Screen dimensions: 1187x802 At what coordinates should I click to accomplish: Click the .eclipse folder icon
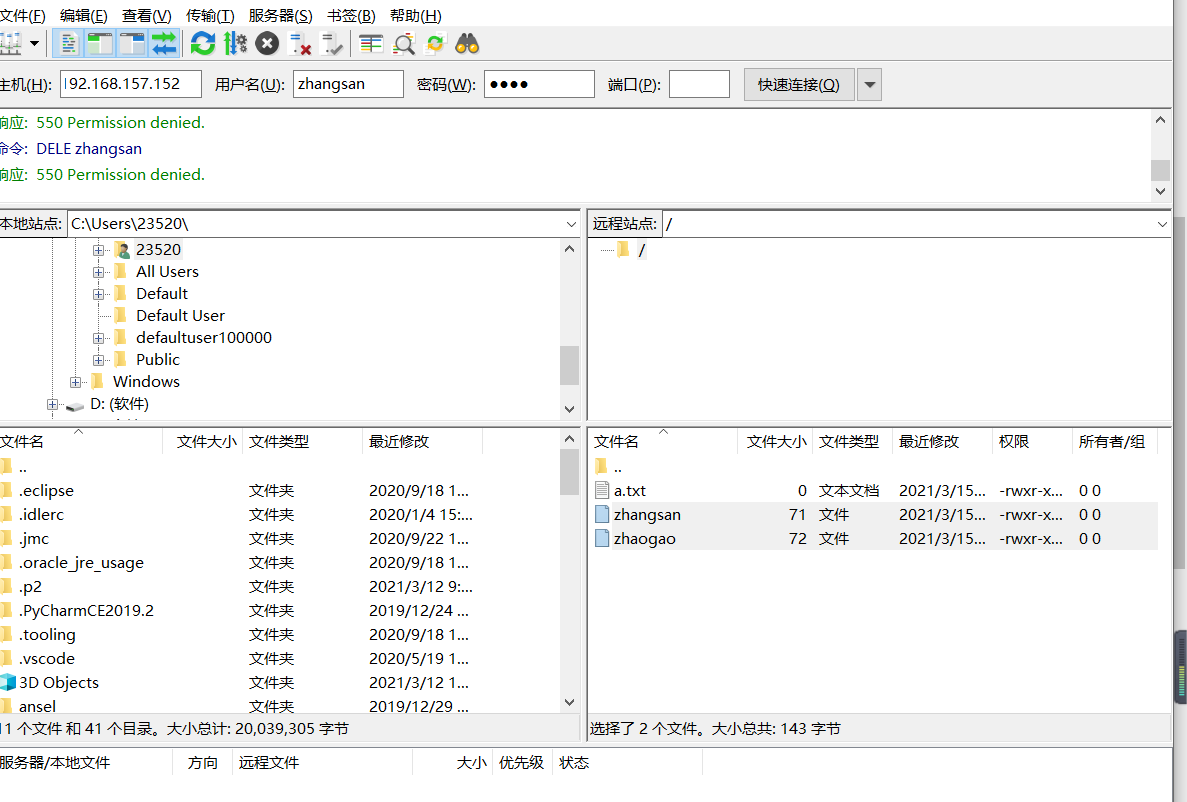click(x=6, y=490)
